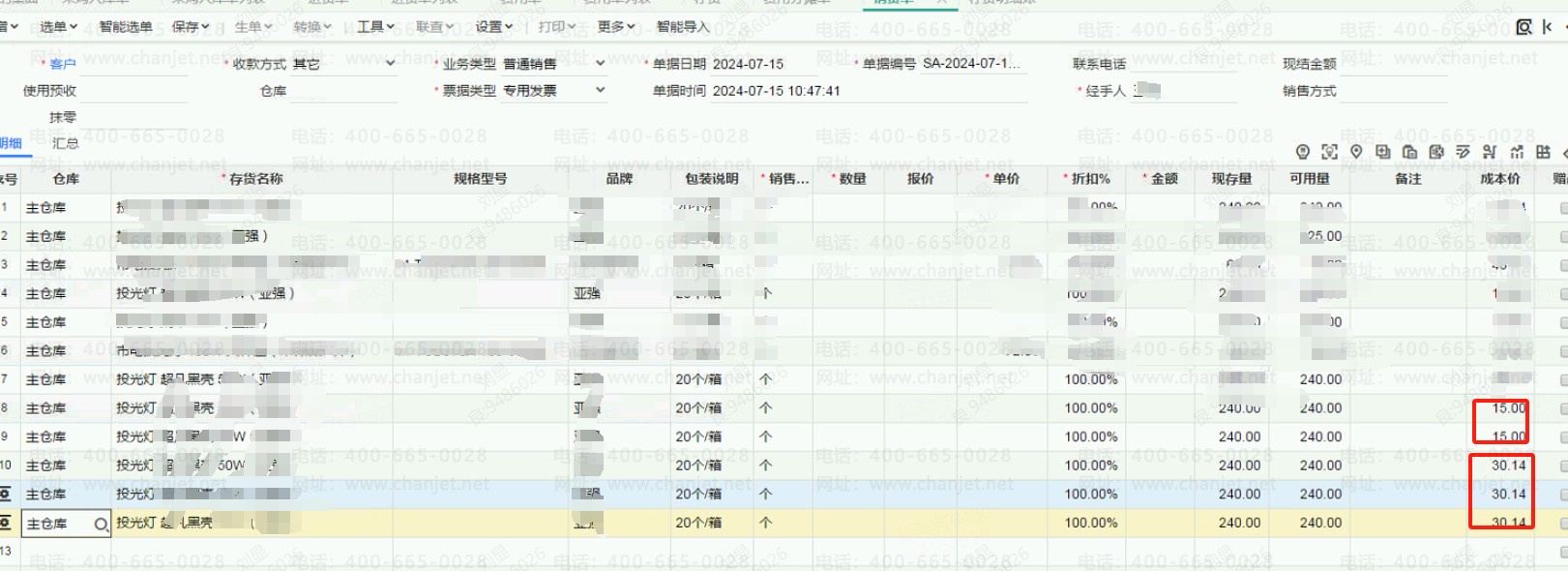Click the 现结金额 input field
This screenshot has height=571, width=1568.
pos(1393,64)
